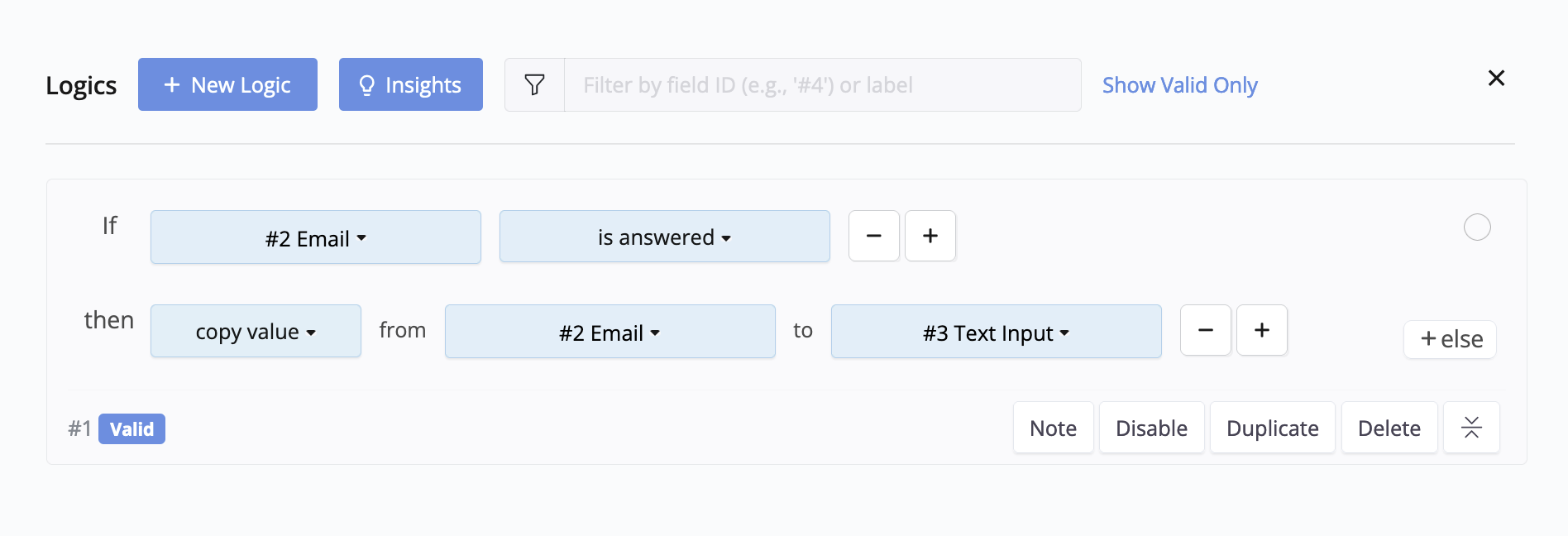The height and width of the screenshot is (536, 1568).
Task: Disable logic rule #1
Action: [x=1151, y=428]
